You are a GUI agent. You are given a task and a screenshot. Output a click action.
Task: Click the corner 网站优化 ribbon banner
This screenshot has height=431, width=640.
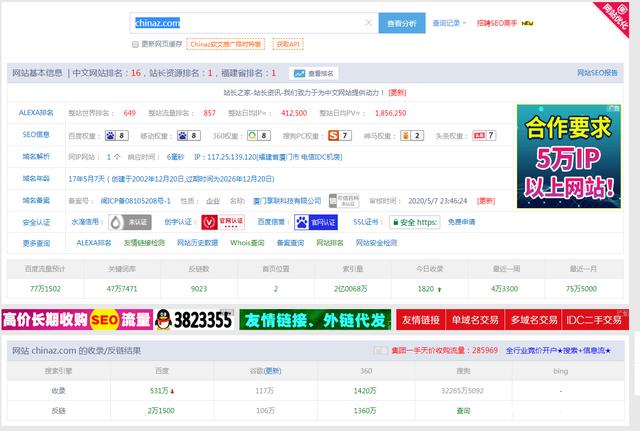tap(614, 16)
